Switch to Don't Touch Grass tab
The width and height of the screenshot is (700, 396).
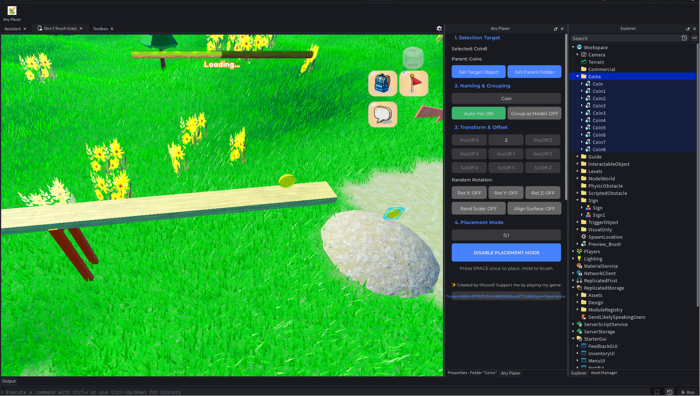60,28
